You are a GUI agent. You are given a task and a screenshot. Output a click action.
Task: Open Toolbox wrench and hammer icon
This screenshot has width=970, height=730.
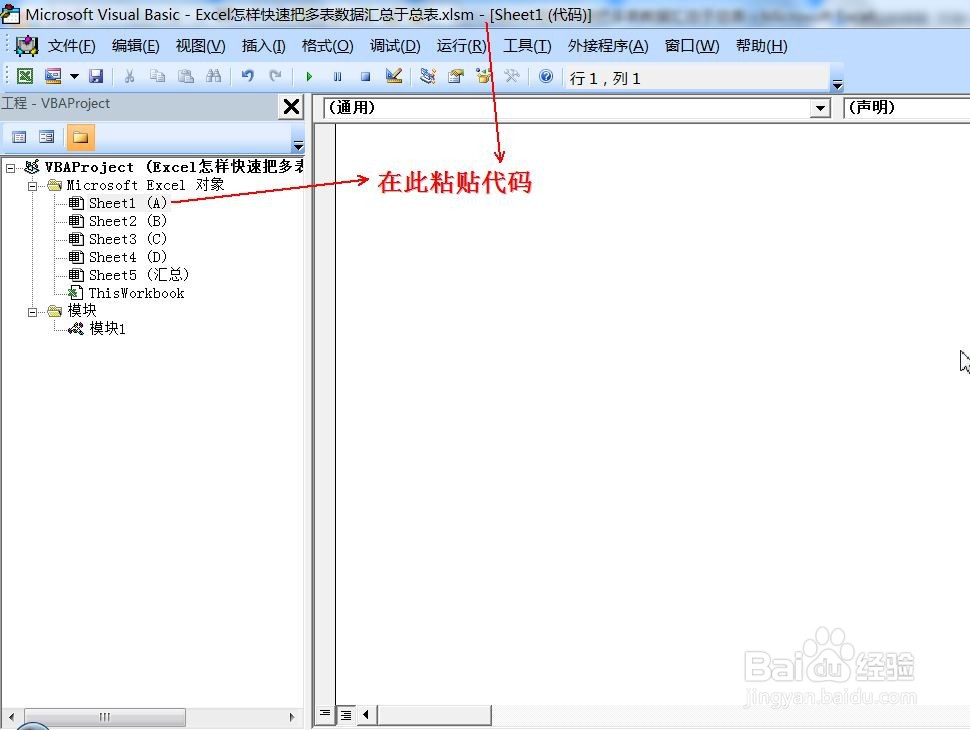click(512, 76)
